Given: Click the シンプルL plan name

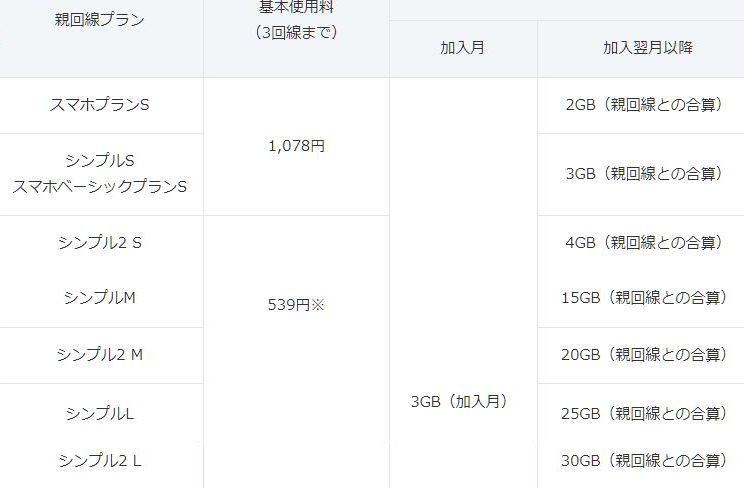Looking at the screenshot, I should coord(99,412).
